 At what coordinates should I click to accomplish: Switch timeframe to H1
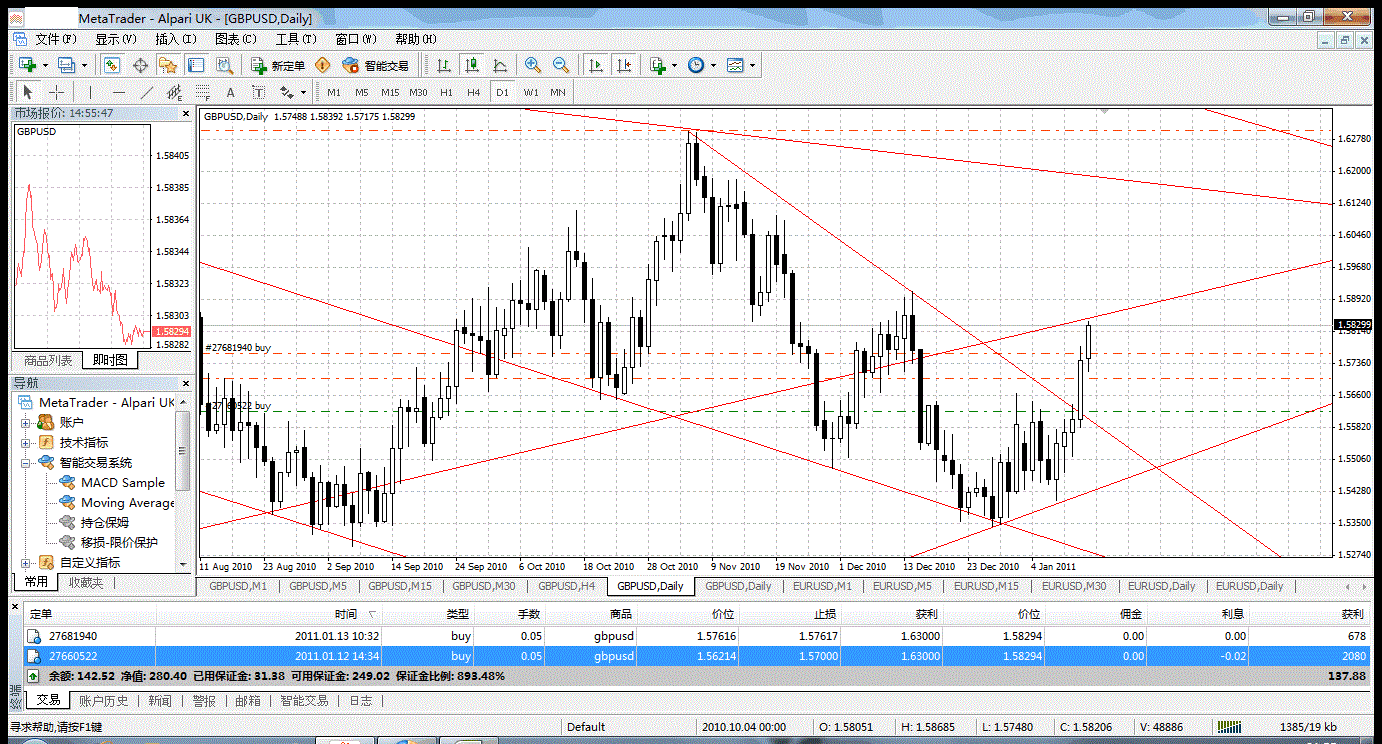tap(446, 92)
